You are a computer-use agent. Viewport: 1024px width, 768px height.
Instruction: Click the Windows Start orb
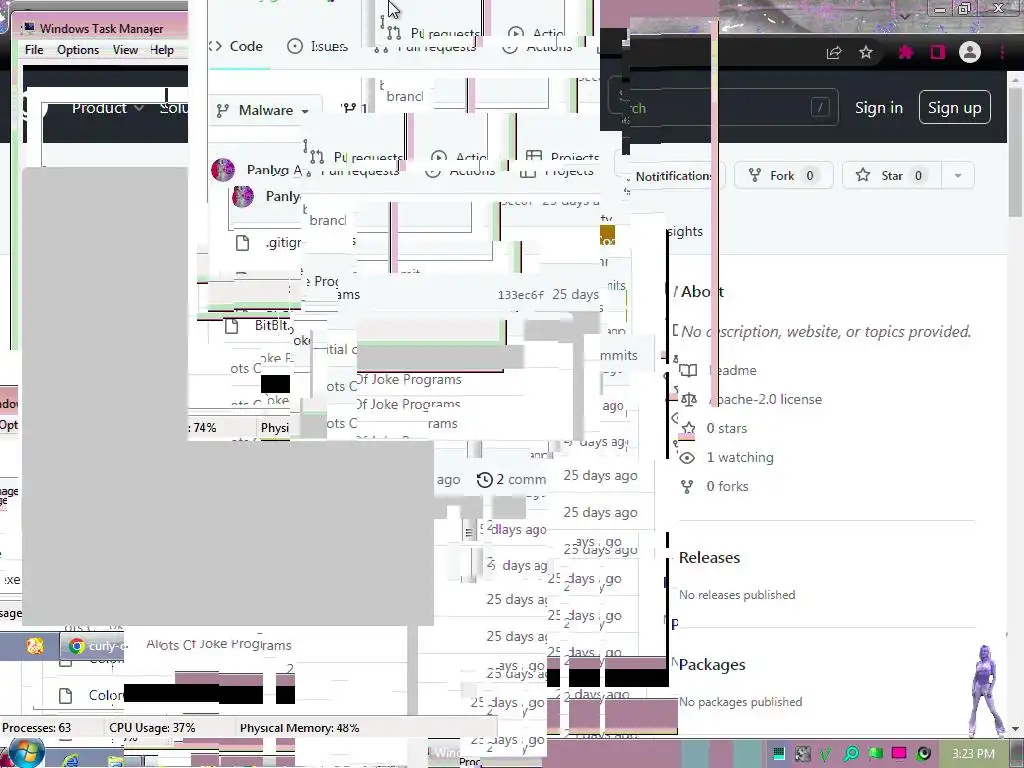(27, 752)
